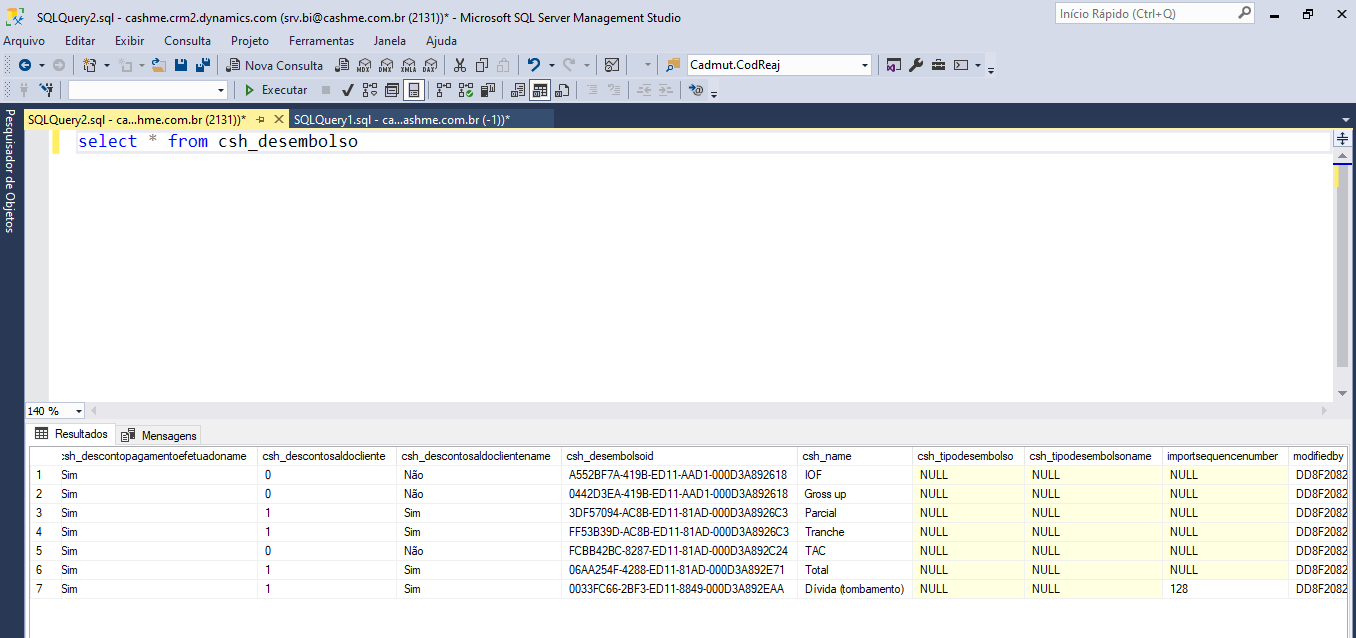
Task: Open the Projeto menu
Action: tap(250, 41)
